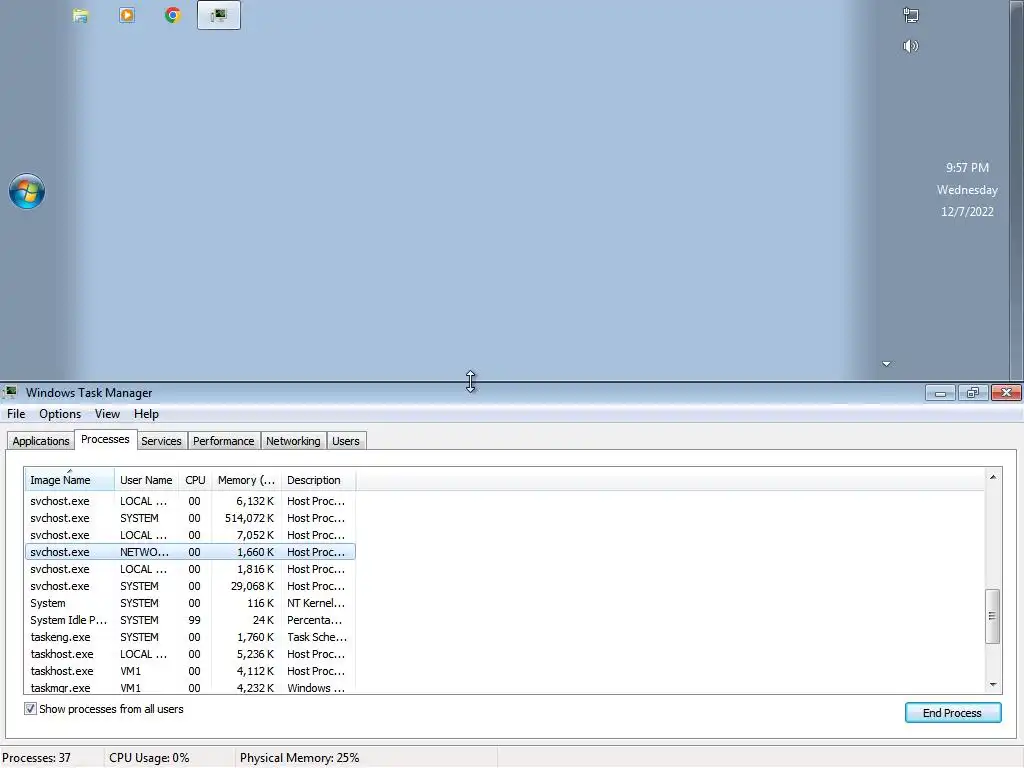
Task: Click End Process button
Action: 953,712
